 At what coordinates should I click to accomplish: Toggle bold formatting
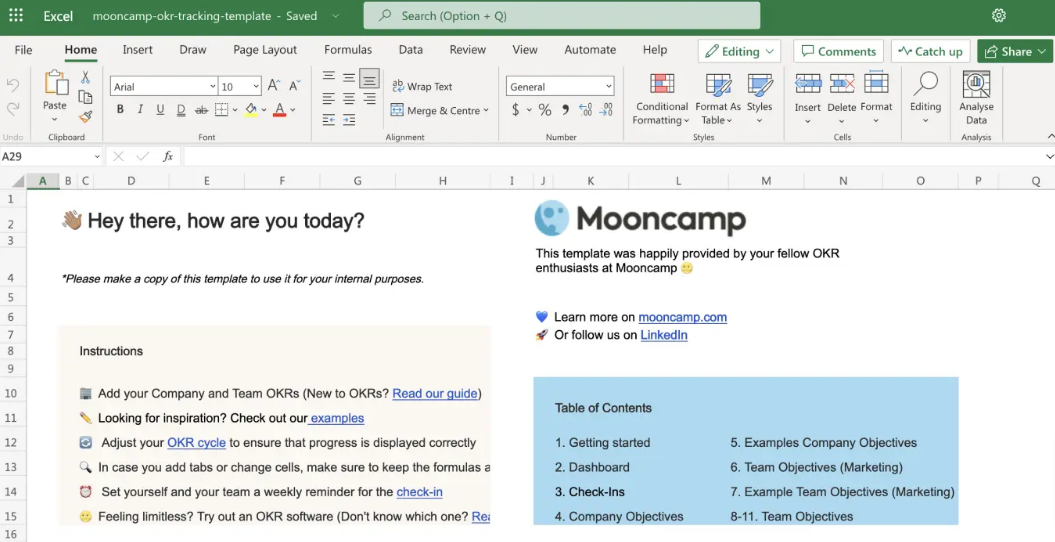click(x=120, y=110)
